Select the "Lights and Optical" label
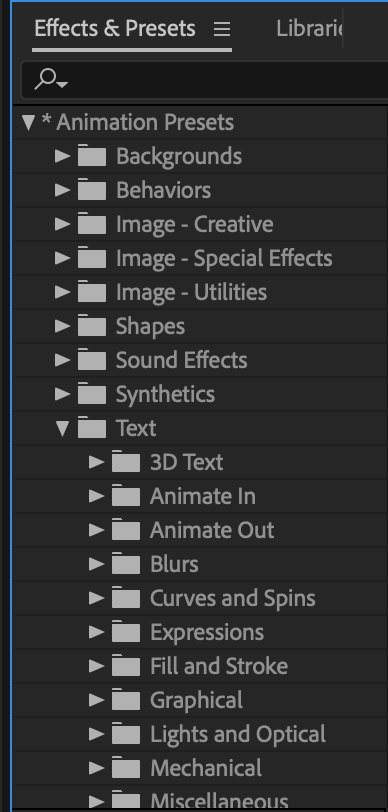Image resolution: width=388 pixels, height=812 pixels. 238,734
